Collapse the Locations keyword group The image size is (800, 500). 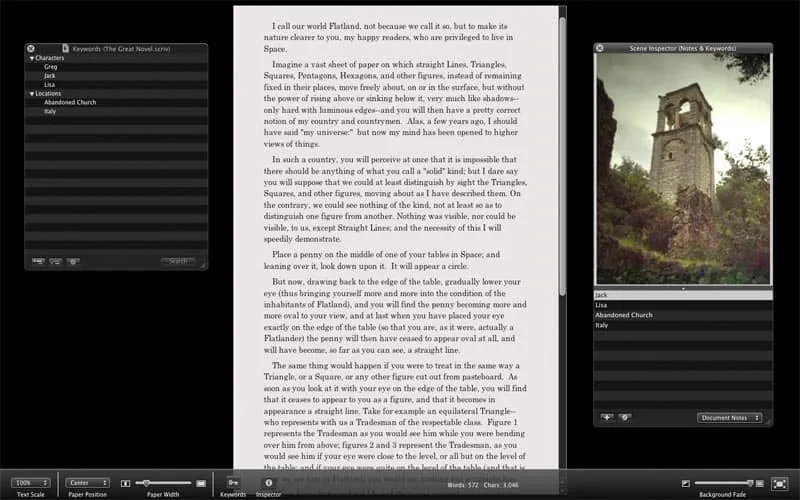[31, 94]
